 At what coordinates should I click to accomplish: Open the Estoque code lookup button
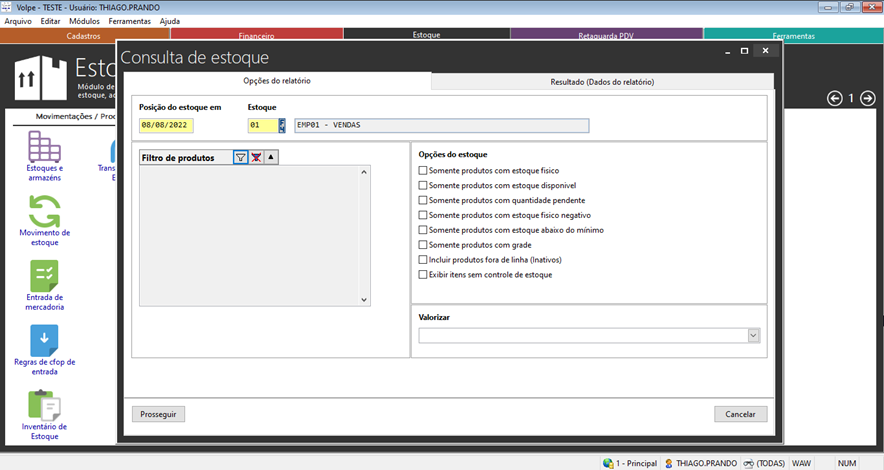pos(282,125)
